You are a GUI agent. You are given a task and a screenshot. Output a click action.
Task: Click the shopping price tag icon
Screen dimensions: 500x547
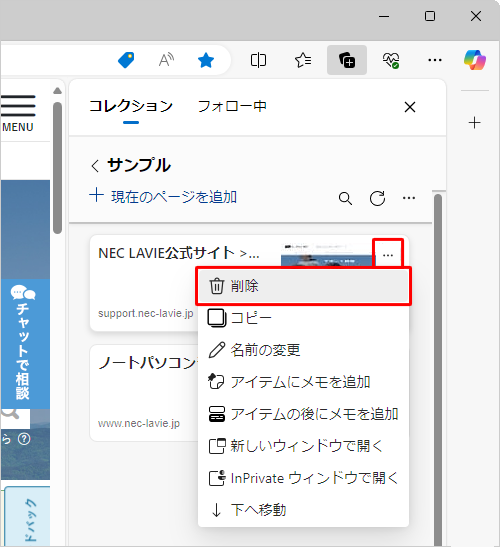coord(126,60)
